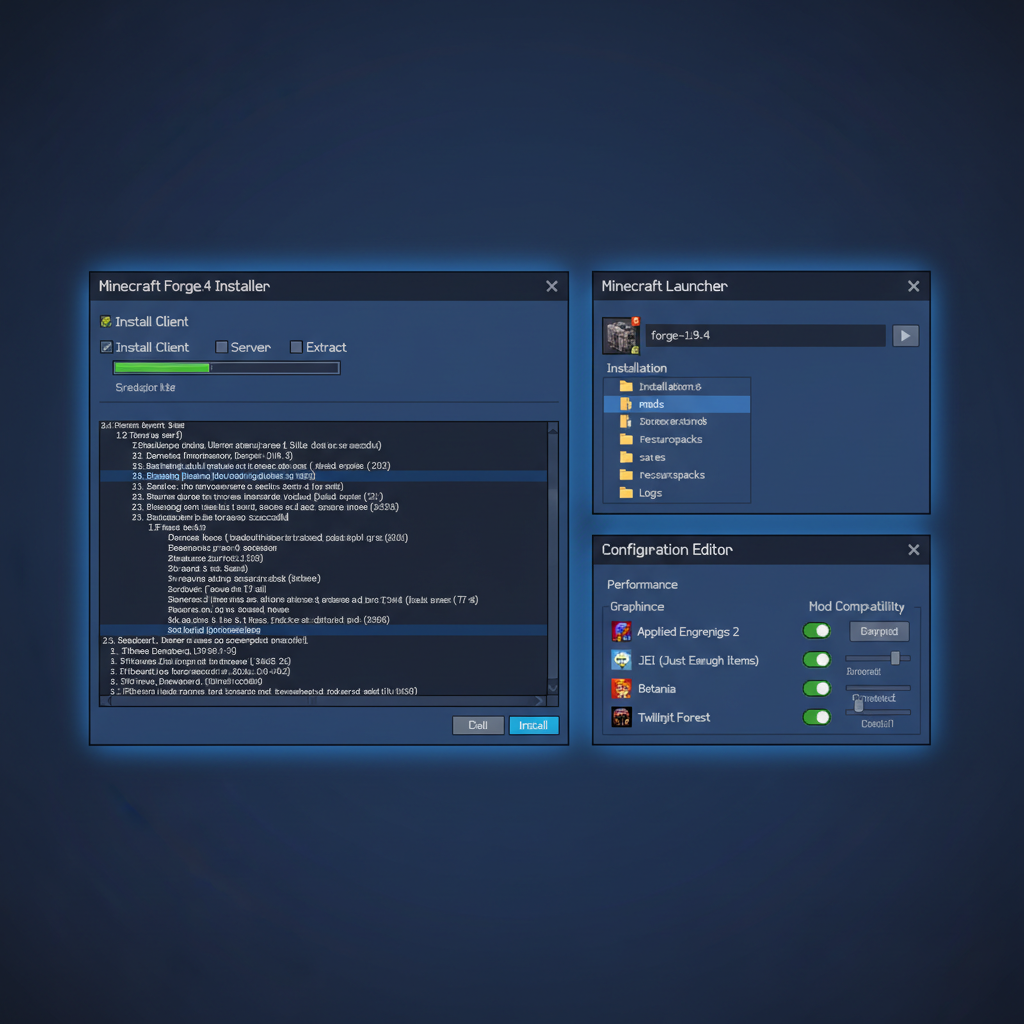Click the folder icon beside Sorexerstands
1024x1024 pixels.
pos(626,422)
